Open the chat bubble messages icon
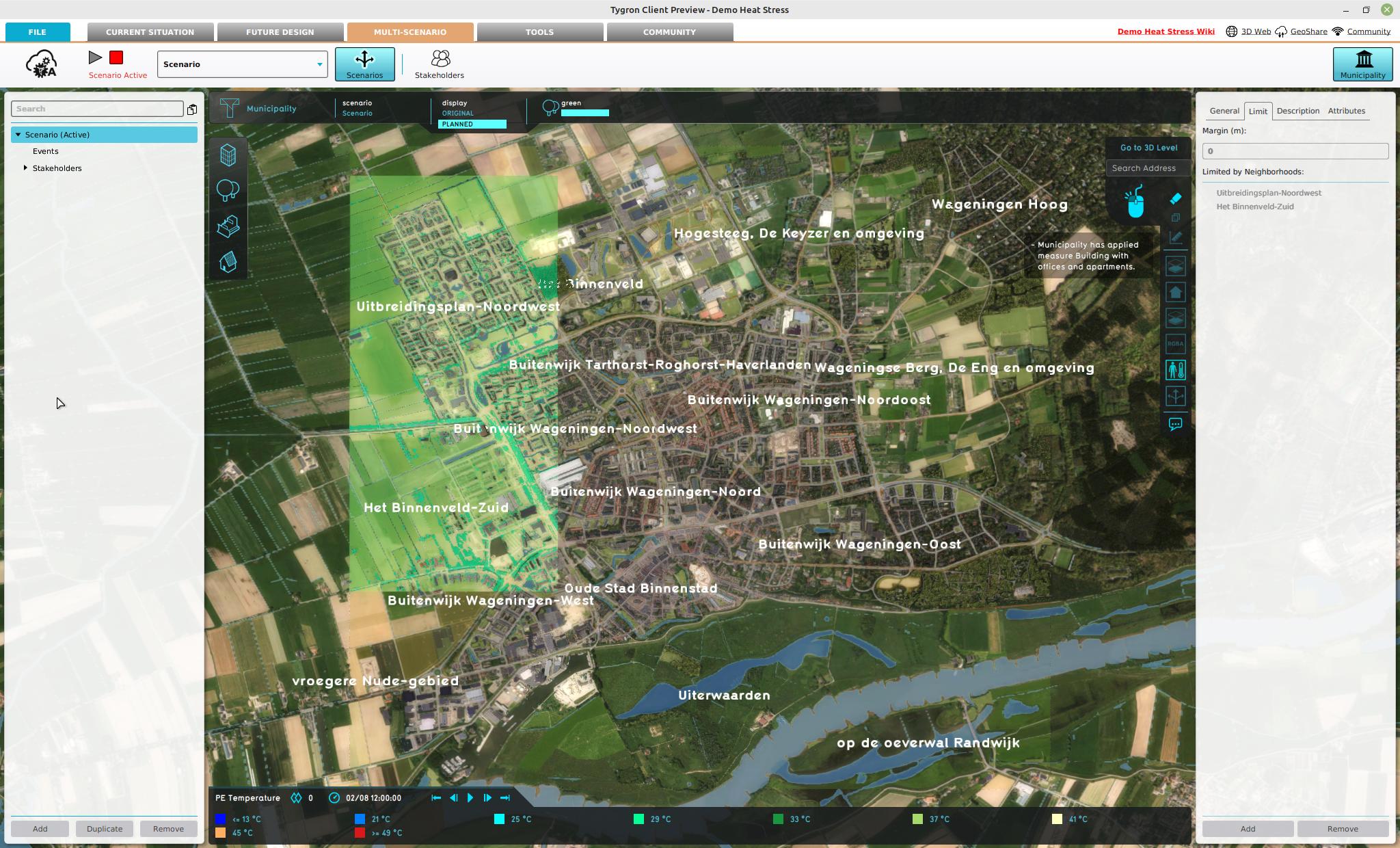The height and width of the screenshot is (848, 1400). [x=1174, y=424]
